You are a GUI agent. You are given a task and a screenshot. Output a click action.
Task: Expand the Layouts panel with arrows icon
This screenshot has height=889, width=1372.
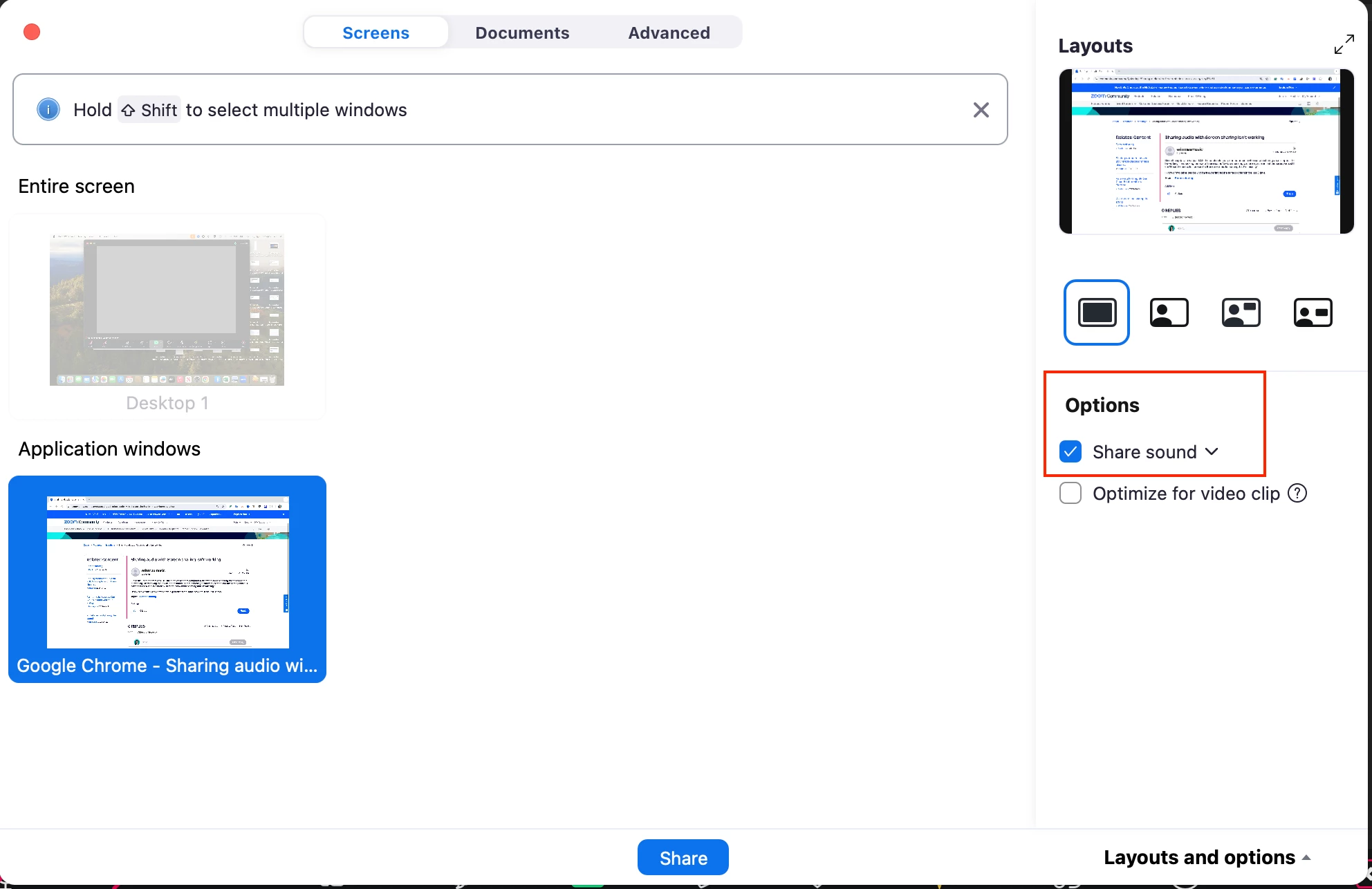tap(1344, 45)
